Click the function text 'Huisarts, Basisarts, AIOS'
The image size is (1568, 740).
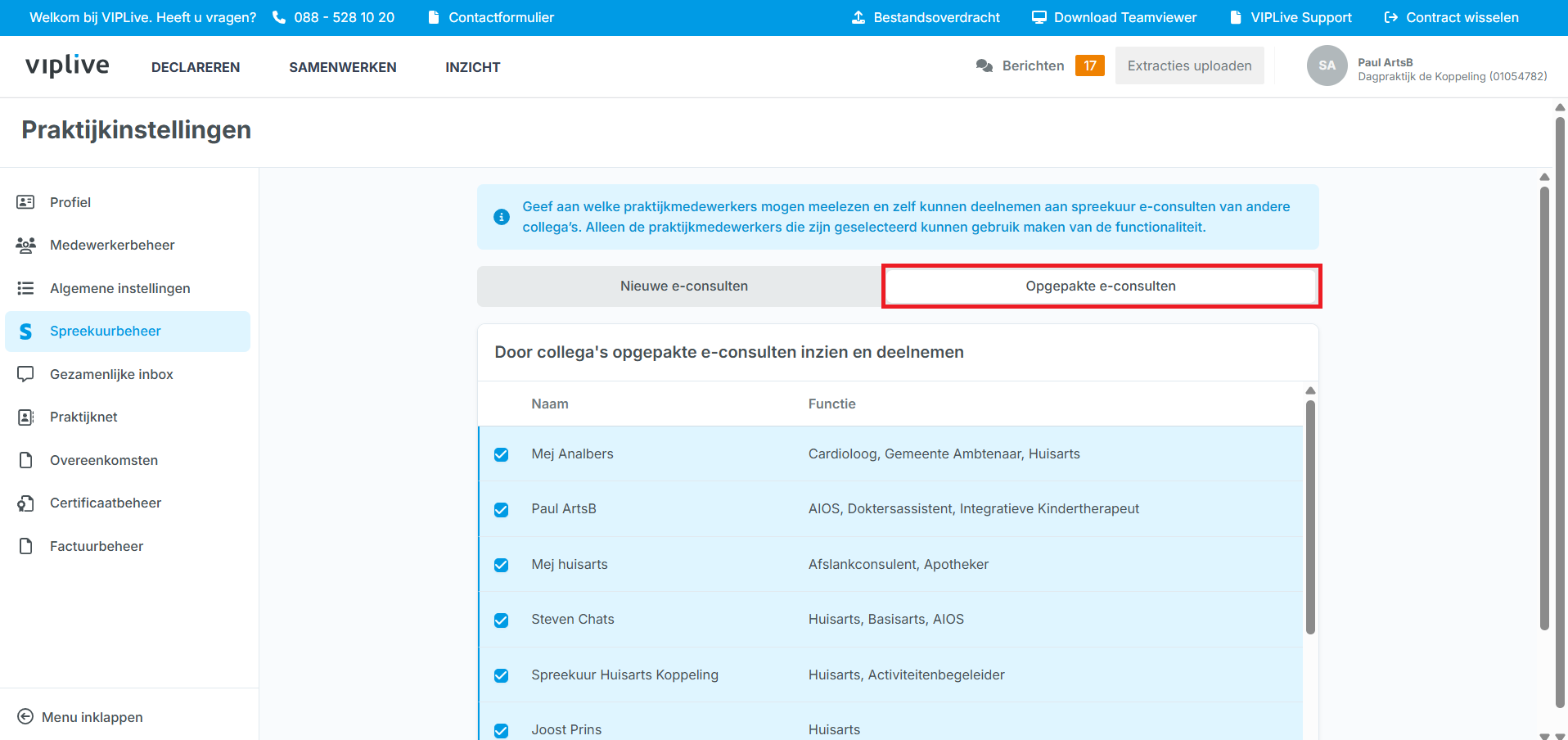click(886, 619)
